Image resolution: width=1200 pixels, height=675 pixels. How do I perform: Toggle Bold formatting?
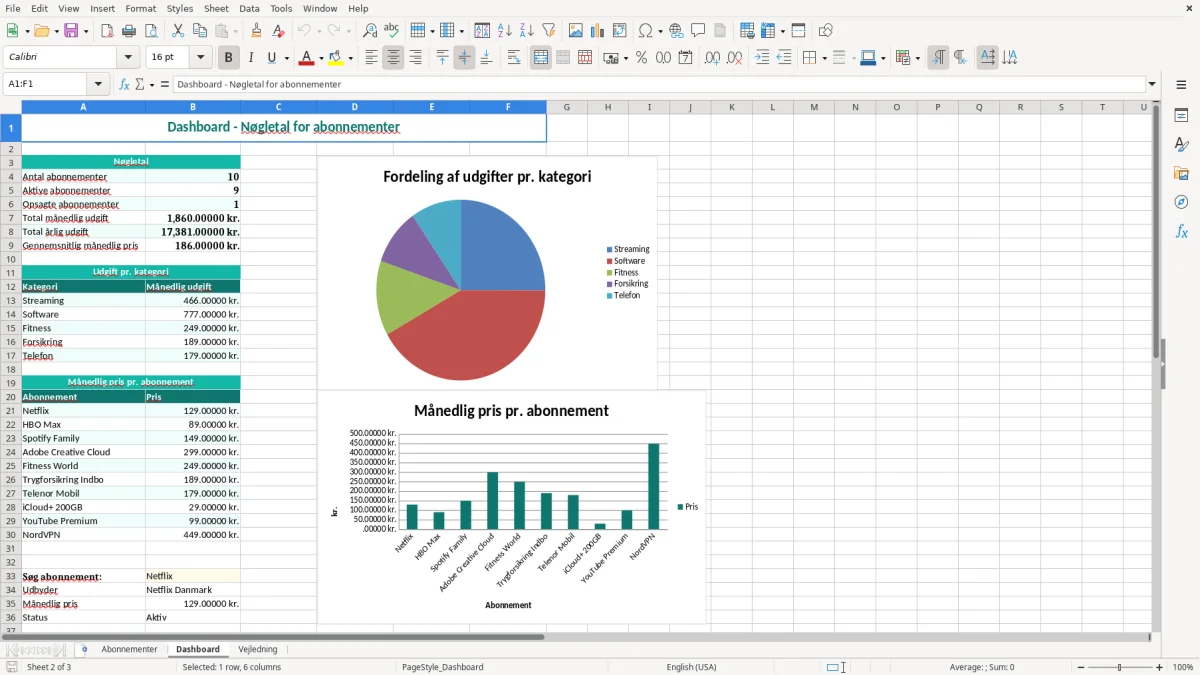tap(228, 58)
